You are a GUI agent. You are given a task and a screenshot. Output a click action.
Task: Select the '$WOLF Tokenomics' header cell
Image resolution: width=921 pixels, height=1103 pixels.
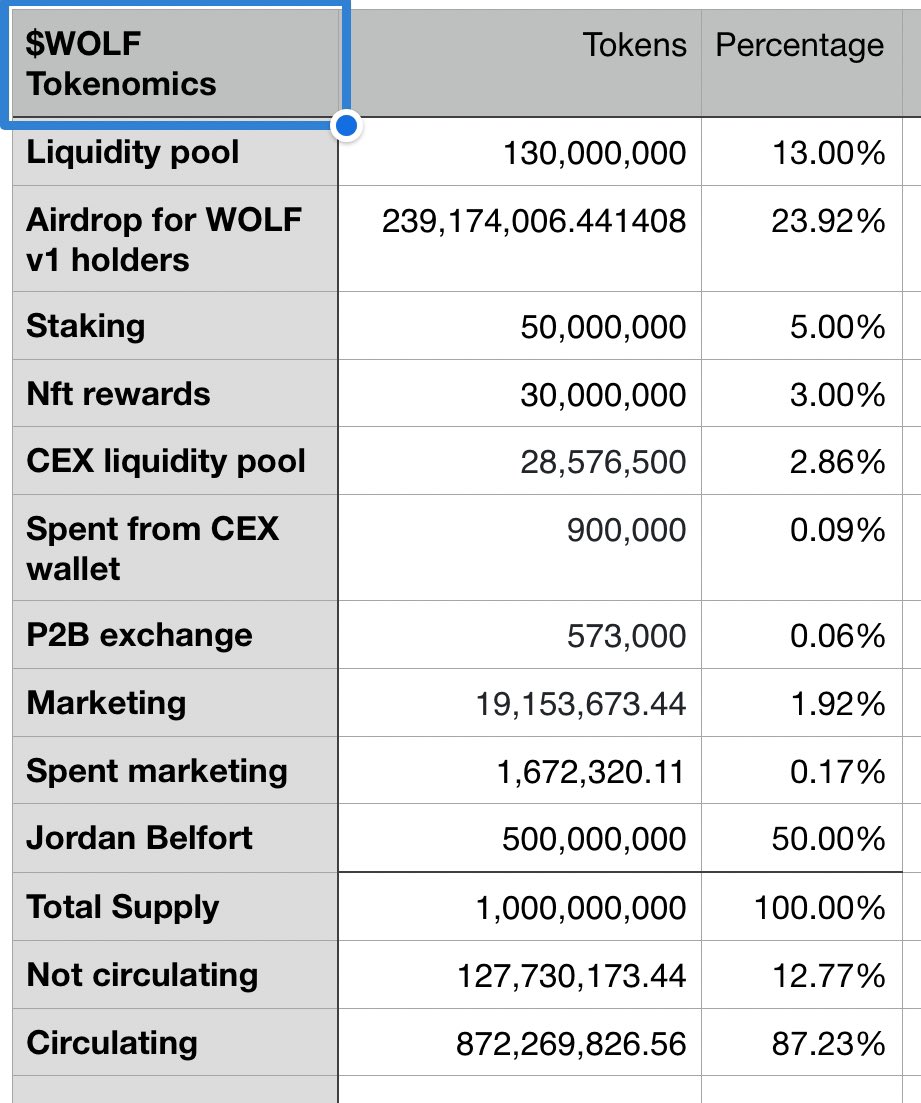(175, 64)
